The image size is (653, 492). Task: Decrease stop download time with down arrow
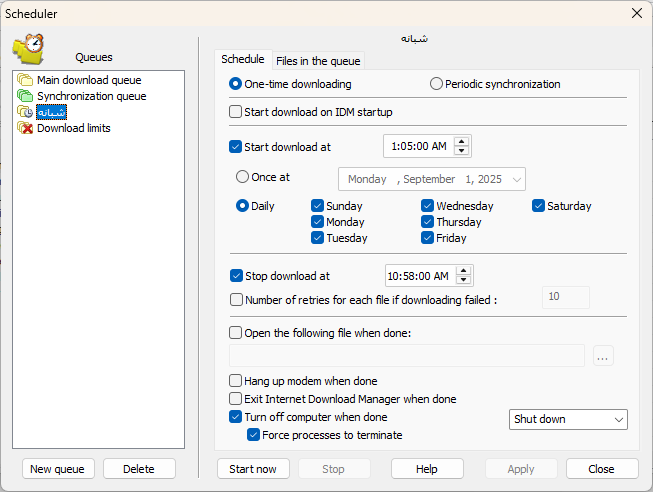click(464, 280)
